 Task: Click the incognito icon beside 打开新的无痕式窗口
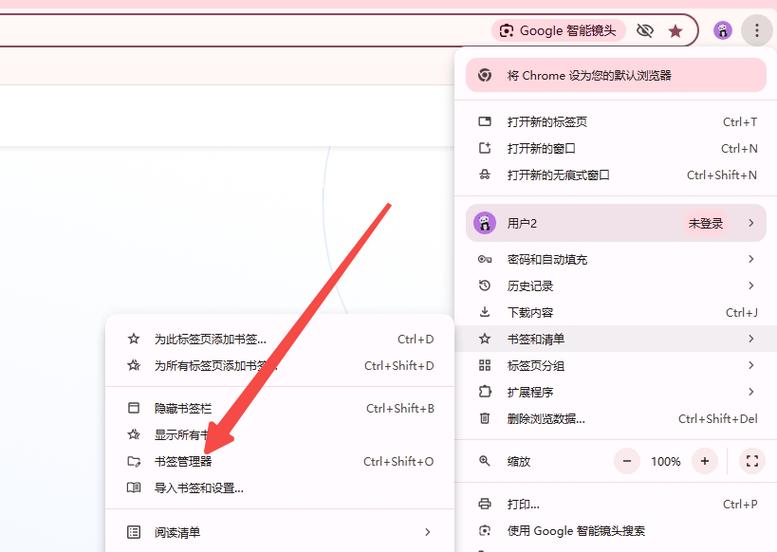tap(485, 174)
